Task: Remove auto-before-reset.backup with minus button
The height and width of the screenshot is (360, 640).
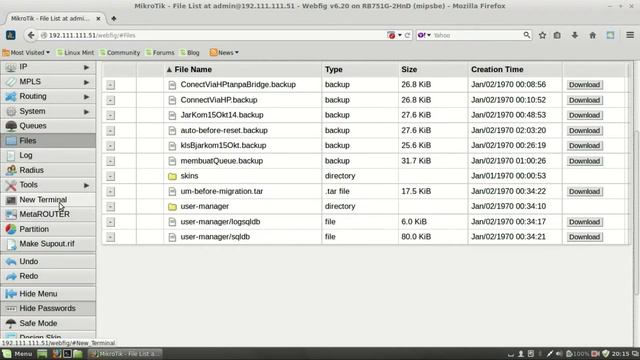Action: [x=110, y=131]
